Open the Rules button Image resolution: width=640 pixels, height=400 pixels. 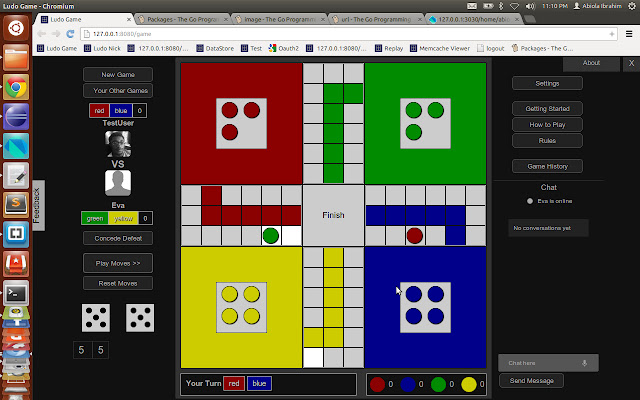(x=547, y=140)
